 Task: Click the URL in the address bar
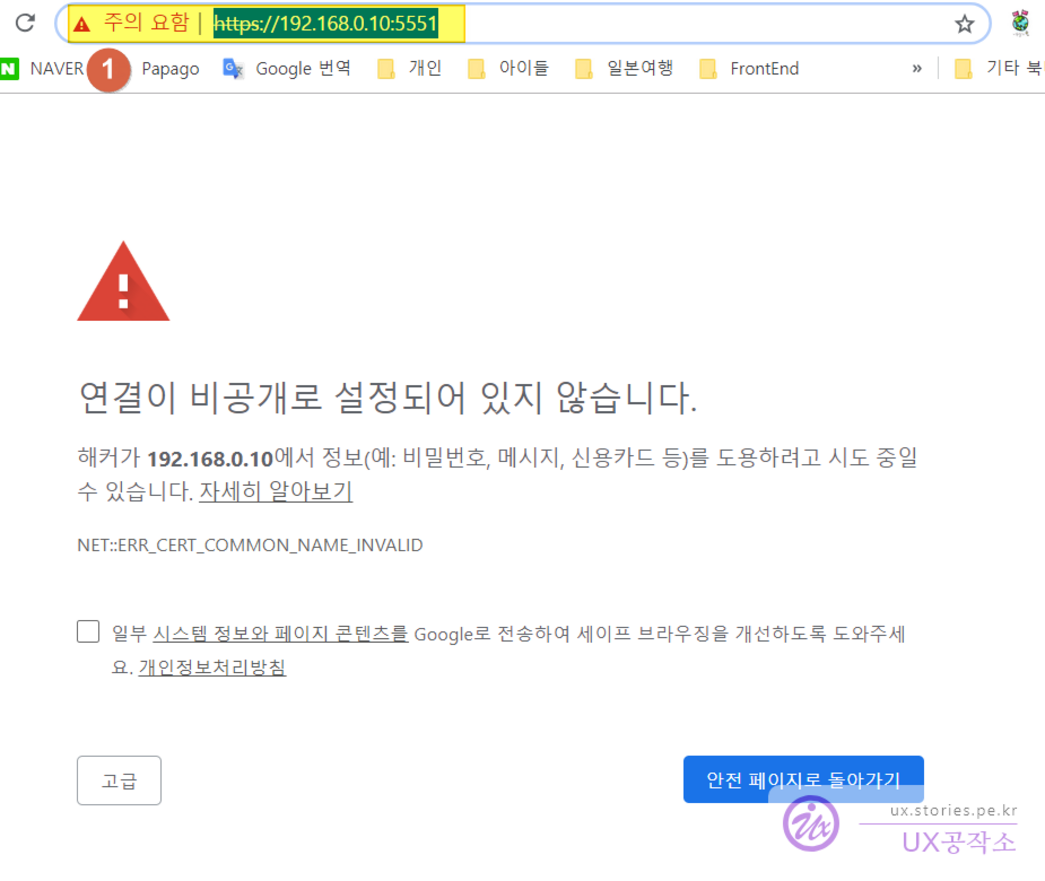click(x=325, y=24)
